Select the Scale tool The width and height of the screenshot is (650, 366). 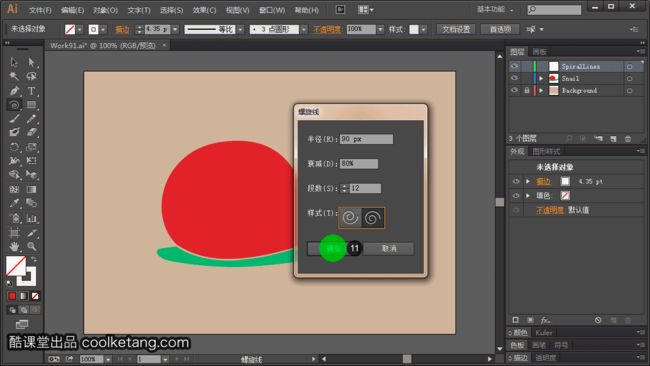point(31,147)
